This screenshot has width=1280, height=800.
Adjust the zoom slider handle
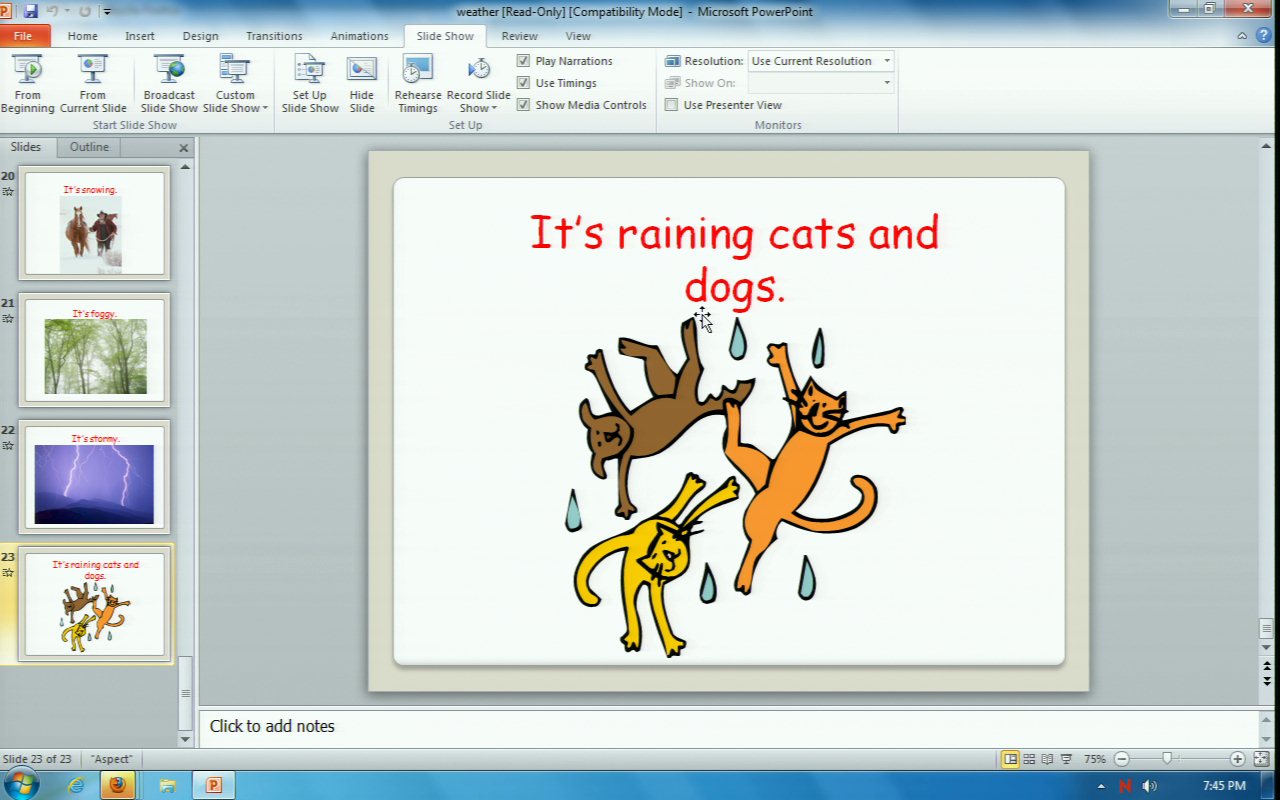click(1166, 759)
